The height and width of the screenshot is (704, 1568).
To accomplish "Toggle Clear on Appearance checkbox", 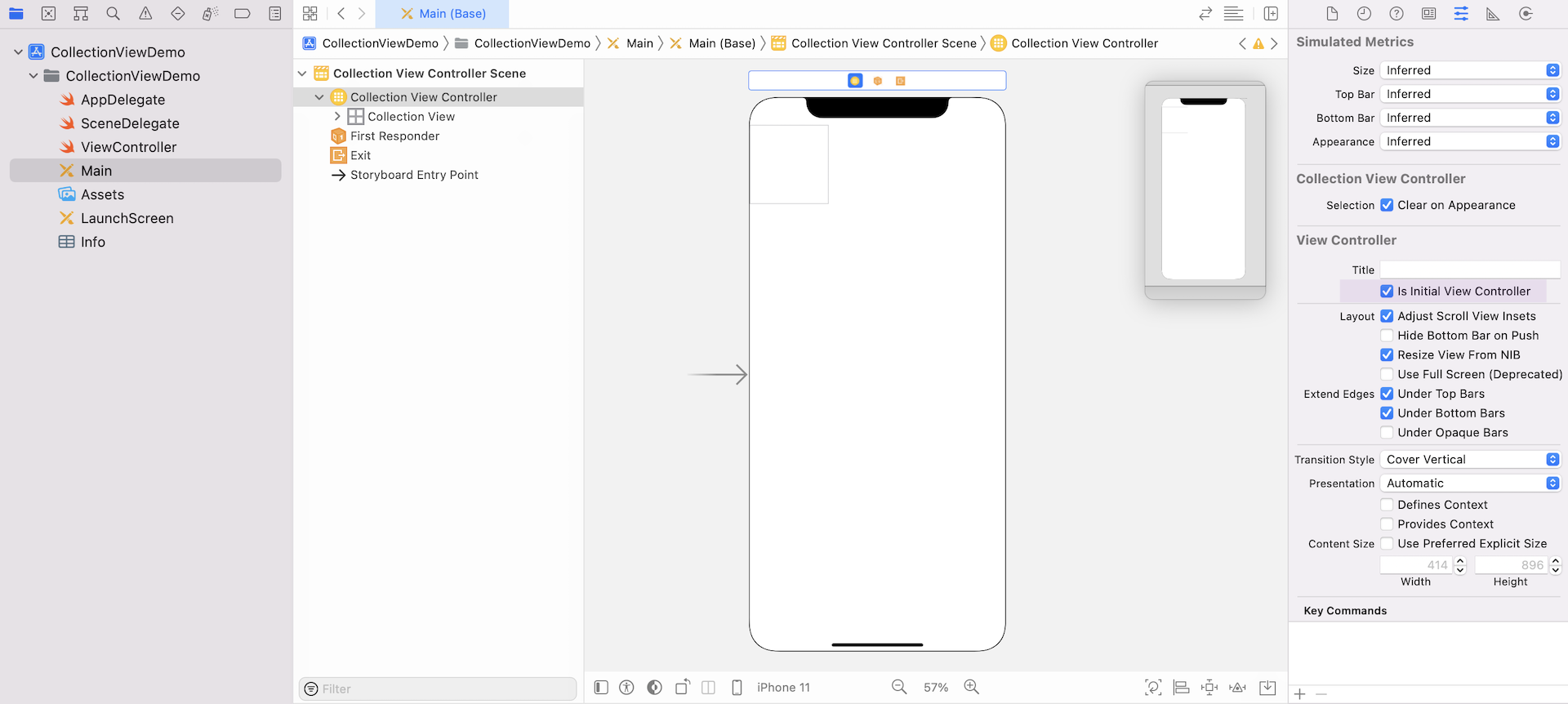I will pyautogui.click(x=1387, y=206).
